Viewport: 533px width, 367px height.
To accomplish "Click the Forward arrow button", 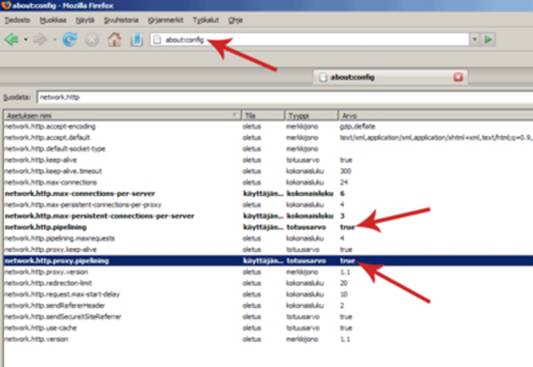I will [40, 39].
